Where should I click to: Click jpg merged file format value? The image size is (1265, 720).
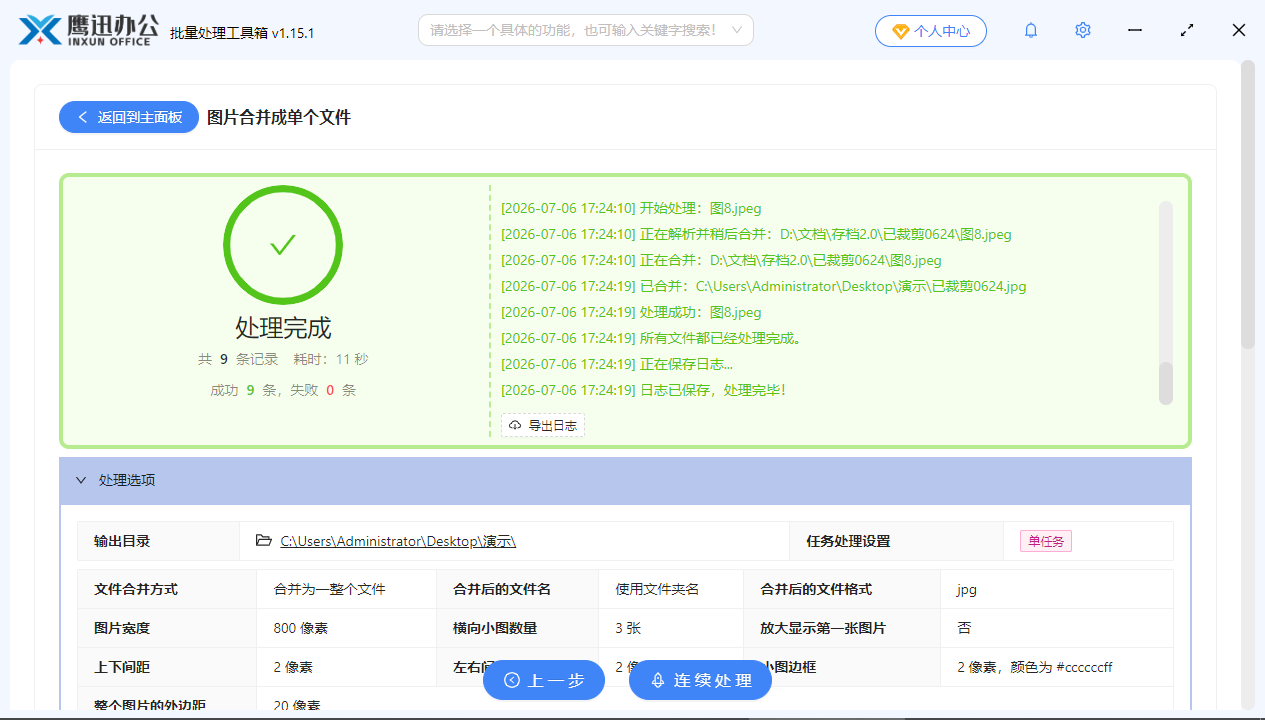click(x=966, y=590)
